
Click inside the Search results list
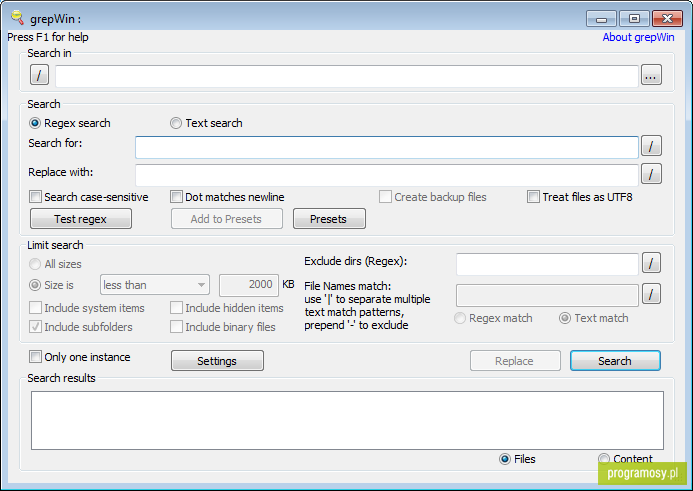click(x=347, y=420)
